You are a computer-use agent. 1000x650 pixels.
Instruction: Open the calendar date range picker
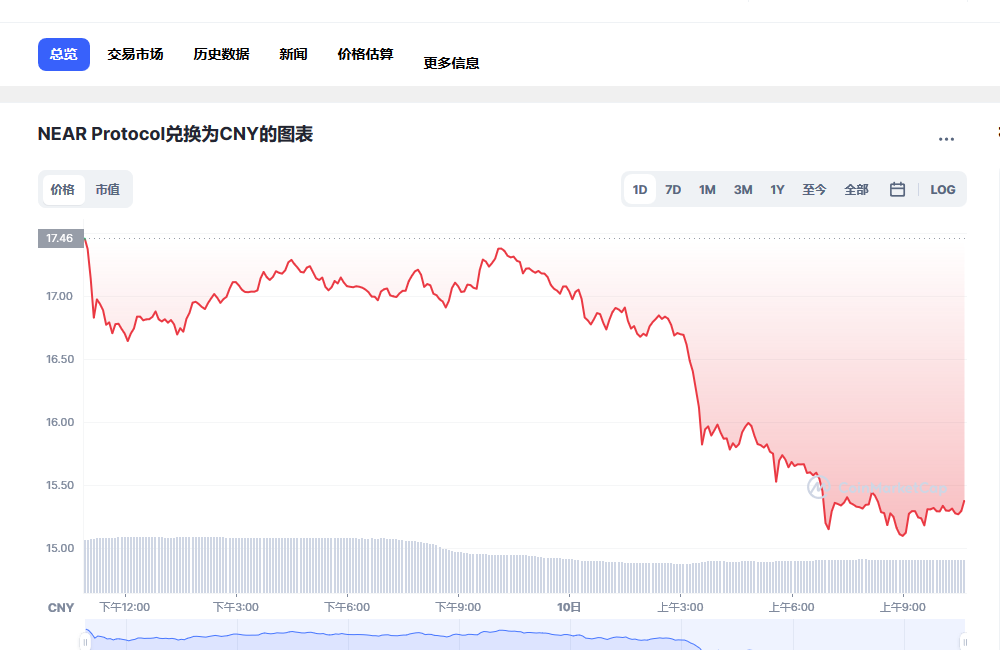(897, 189)
